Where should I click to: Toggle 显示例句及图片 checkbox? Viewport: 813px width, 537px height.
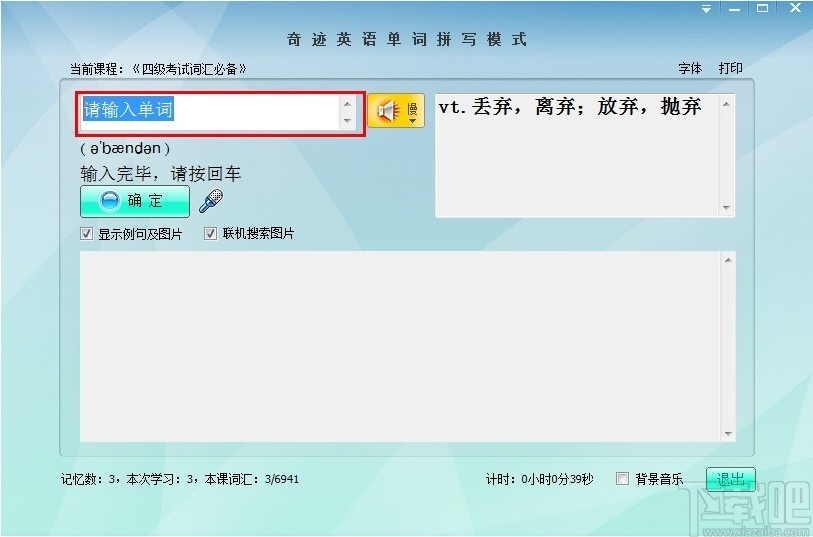[x=87, y=234]
